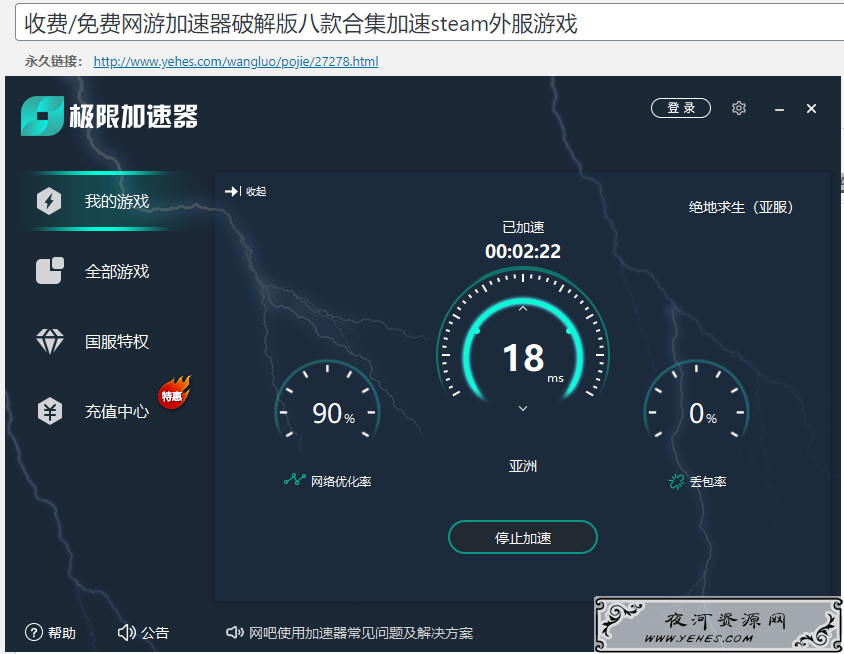Click the 永久链接 label
844x654 pixels.
[53, 61]
